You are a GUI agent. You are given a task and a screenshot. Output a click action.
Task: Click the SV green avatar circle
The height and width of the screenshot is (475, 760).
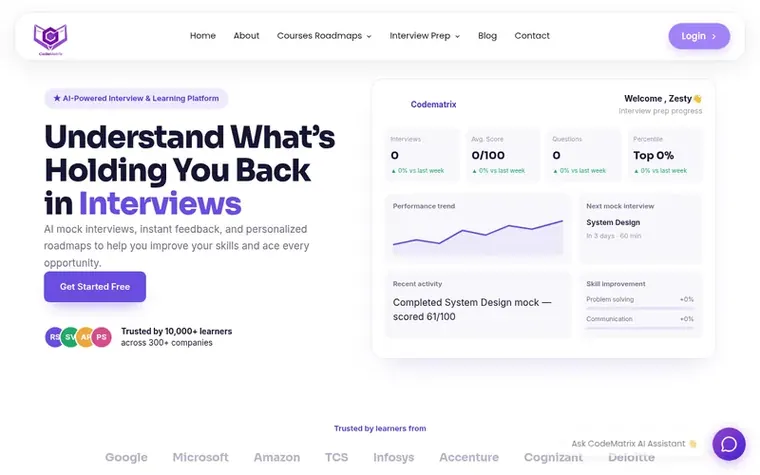70,337
